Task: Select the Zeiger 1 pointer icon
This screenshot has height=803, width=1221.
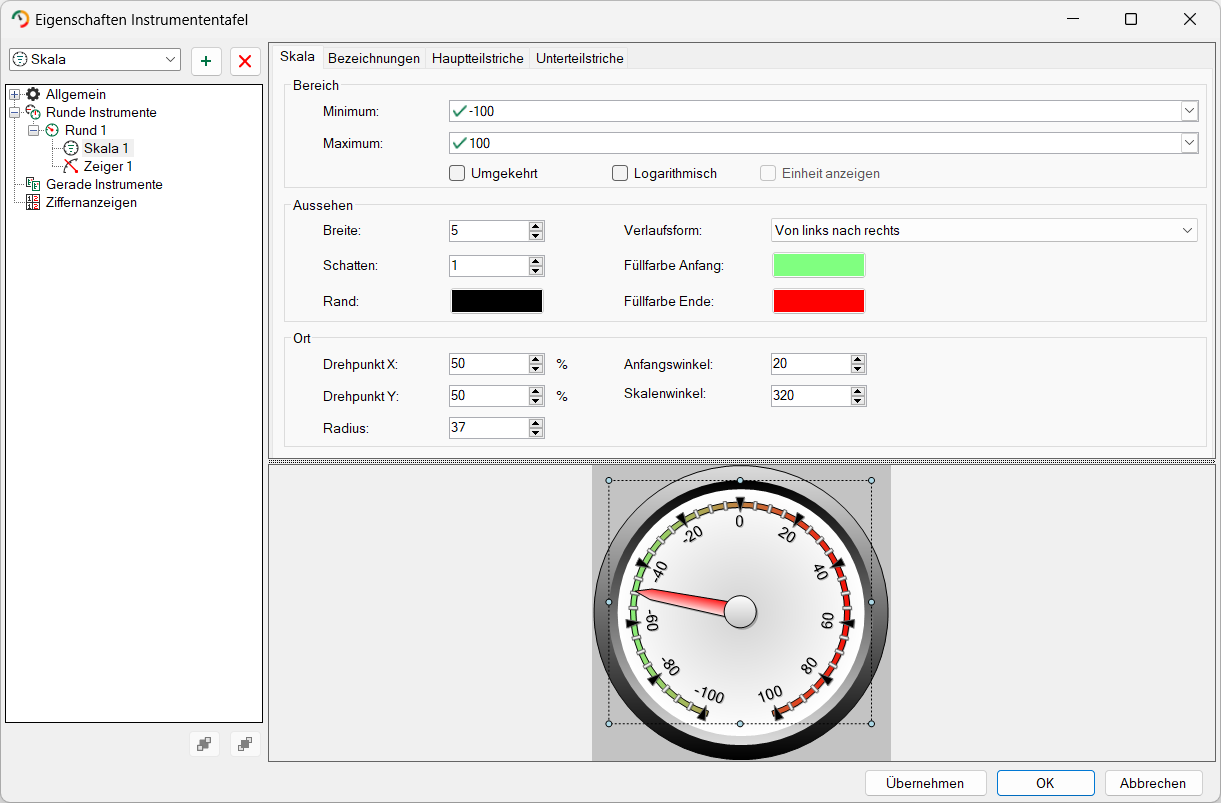Action: point(71,167)
